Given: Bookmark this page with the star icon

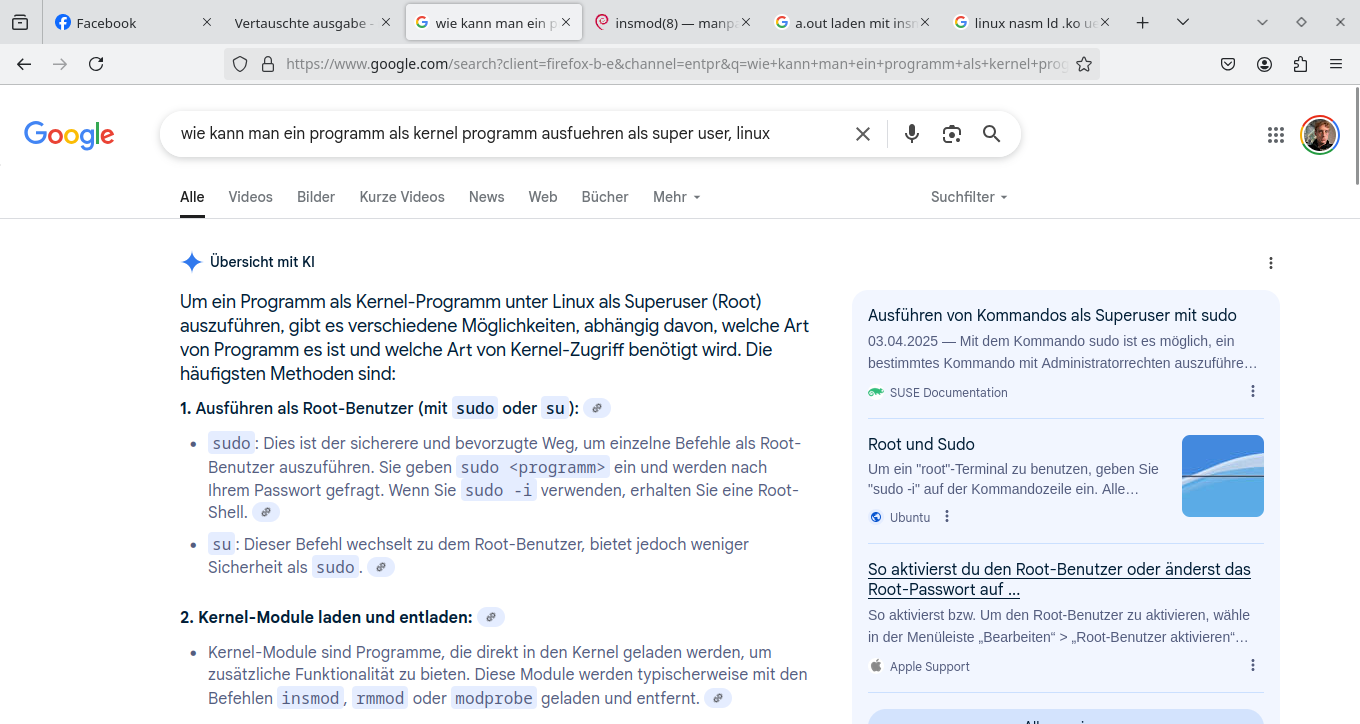Looking at the screenshot, I should pyautogui.click(x=1084, y=63).
